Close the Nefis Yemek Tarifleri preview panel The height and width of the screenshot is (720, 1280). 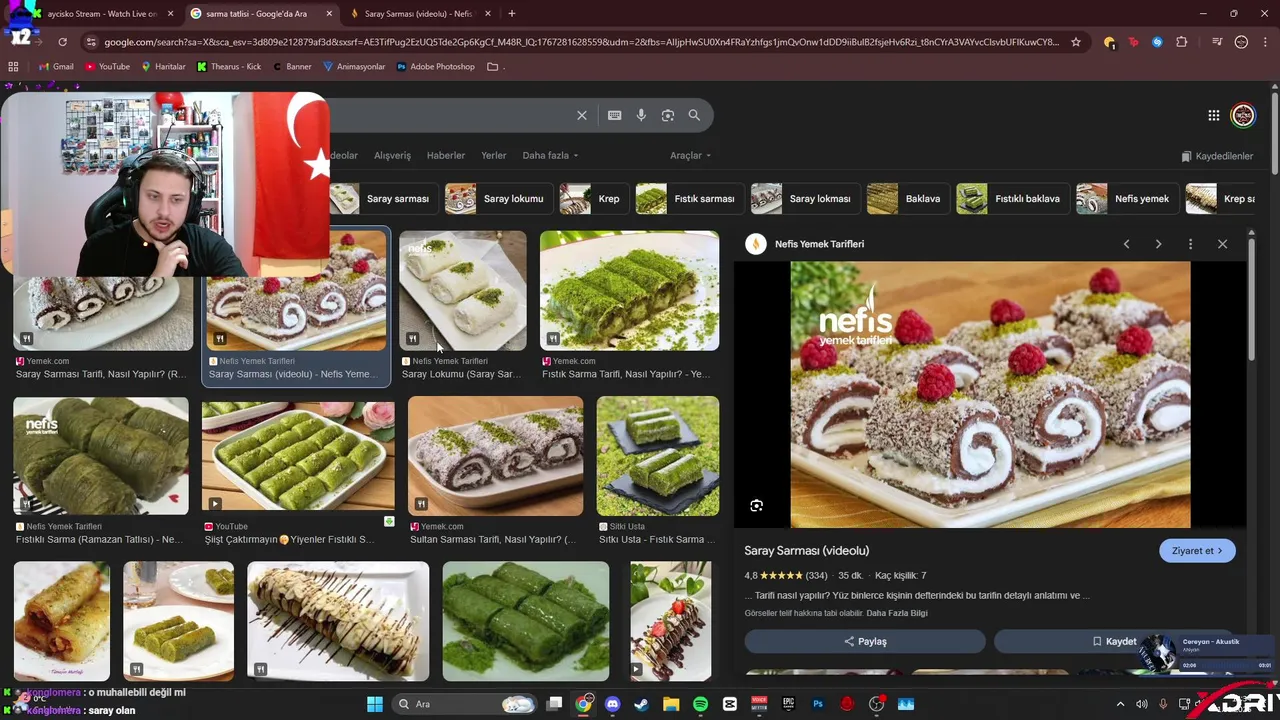point(1222,244)
